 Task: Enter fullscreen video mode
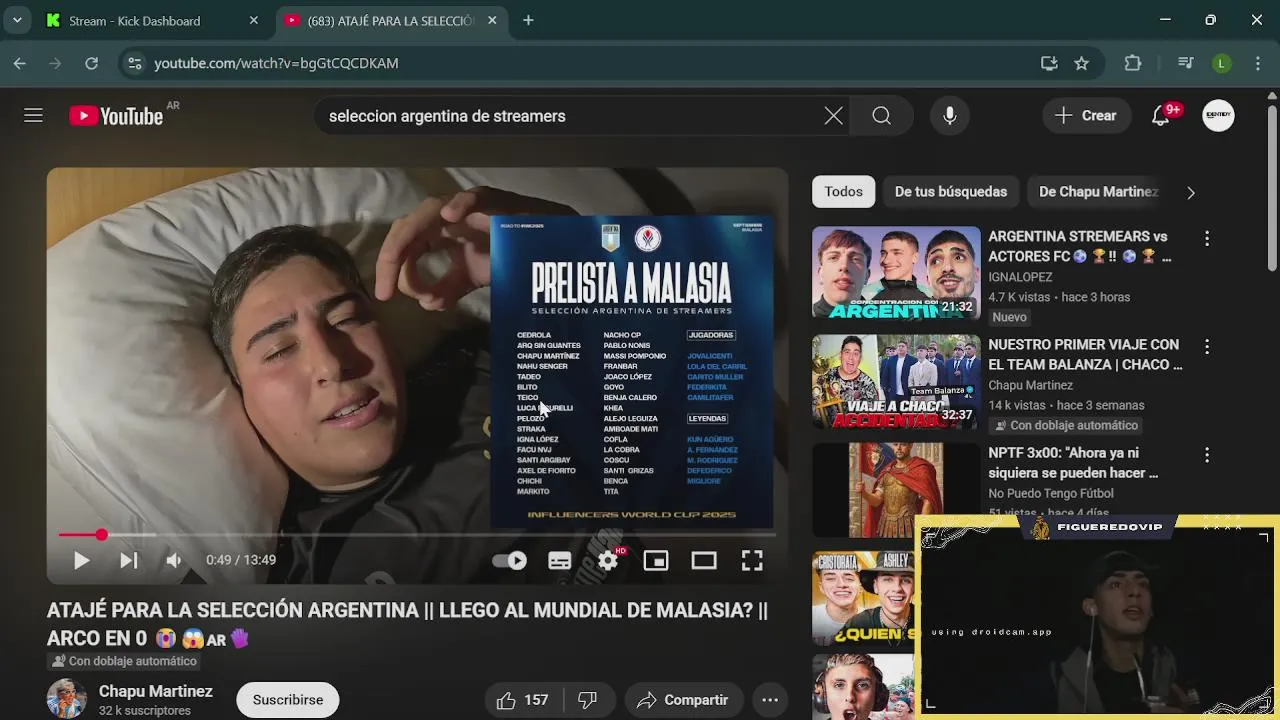click(752, 560)
